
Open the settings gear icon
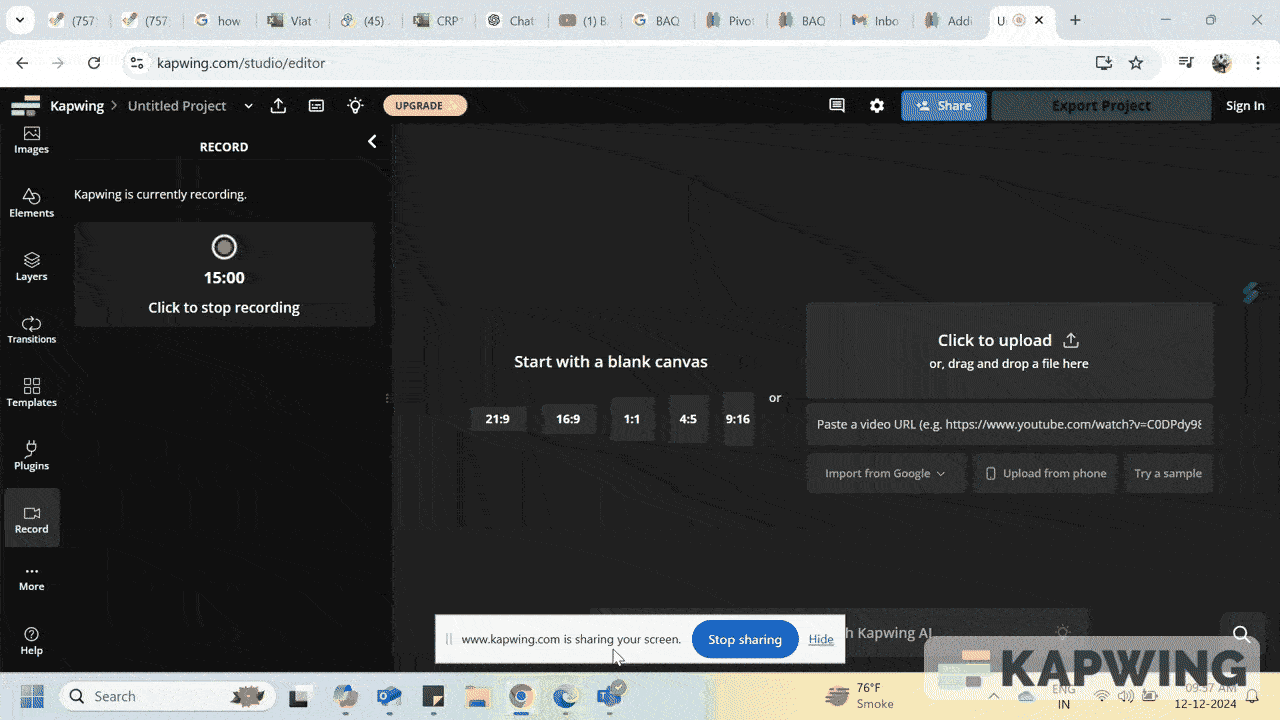click(x=877, y=105)
